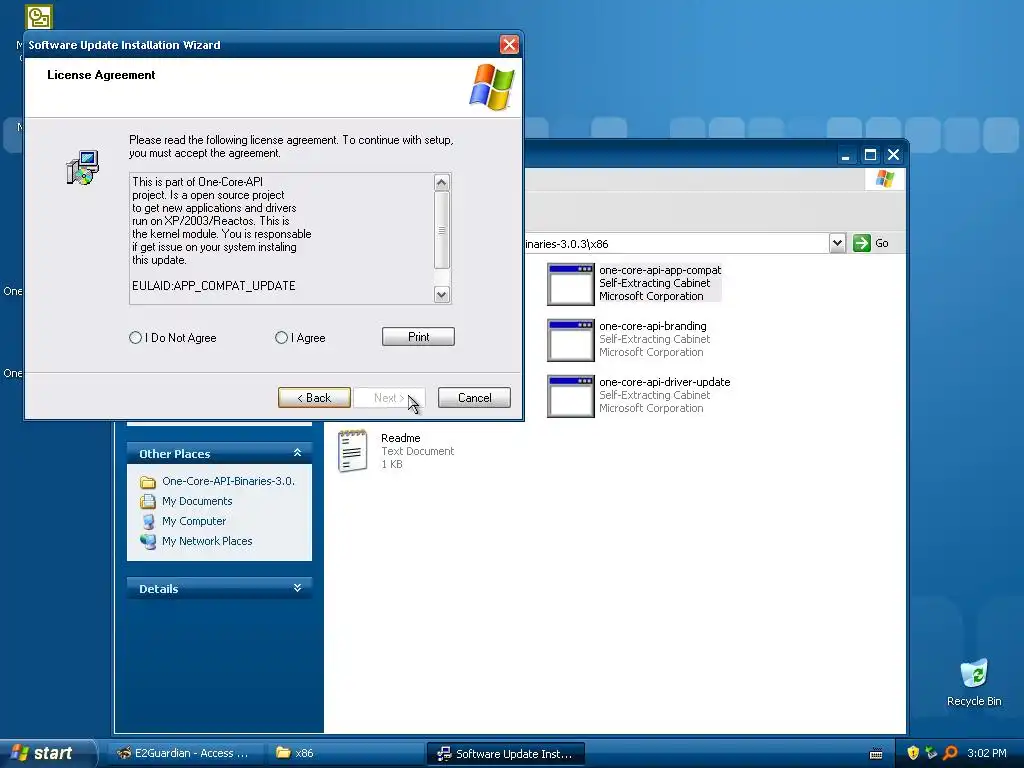Switch to Software Update Inst taskbar button
1024x768 pixels.
point(505,753)
